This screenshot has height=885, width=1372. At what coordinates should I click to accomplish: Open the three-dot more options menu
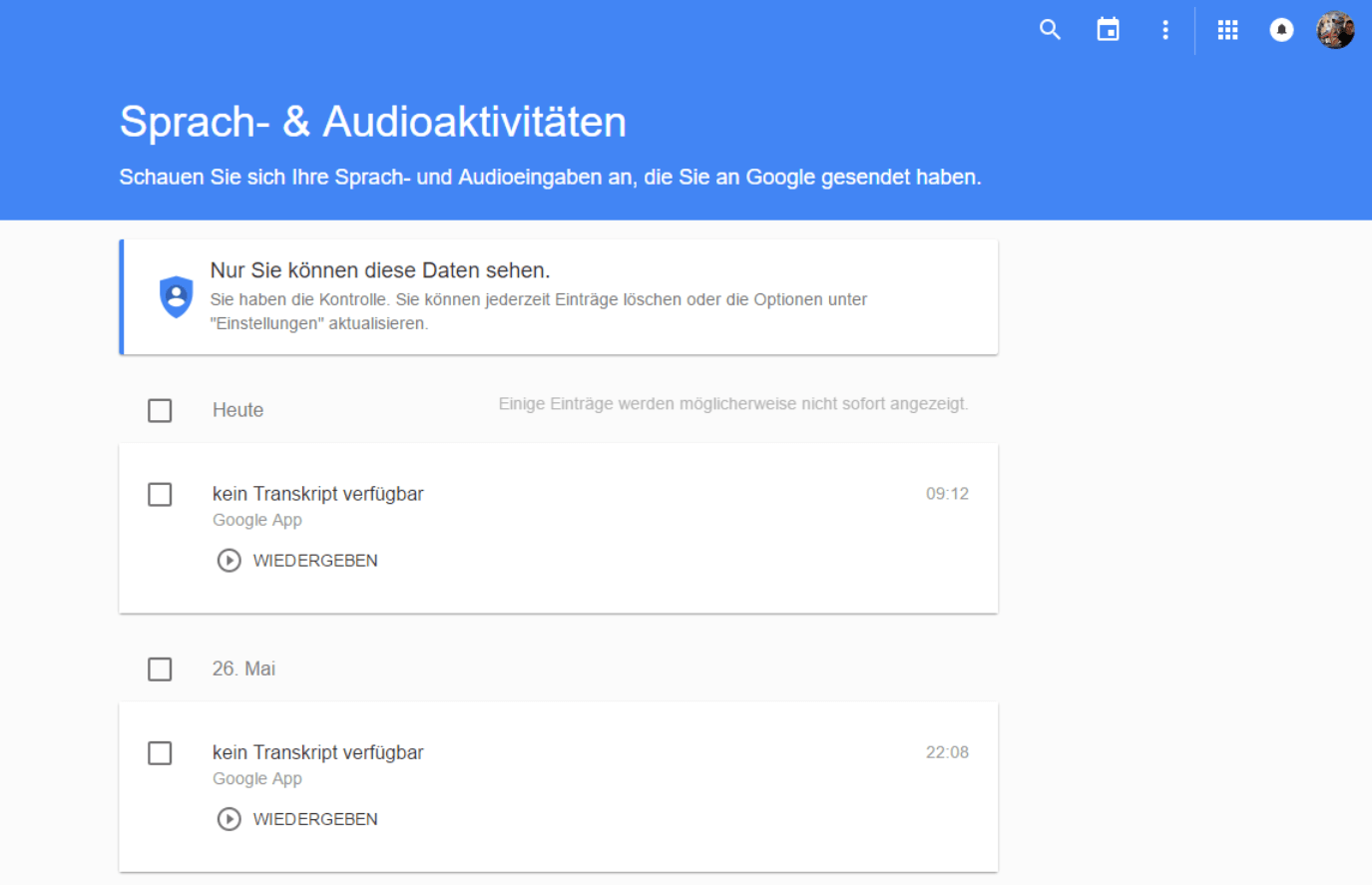(1164, 30)
